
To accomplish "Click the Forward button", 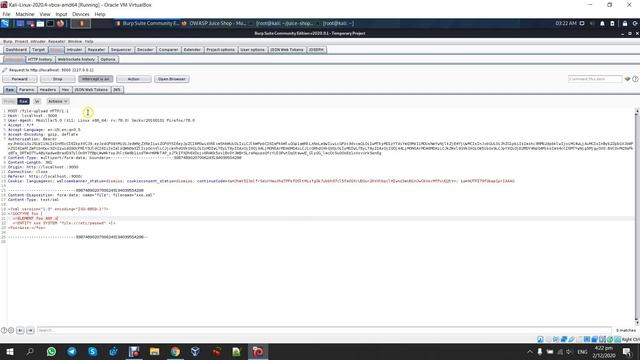I will point(20,79).
